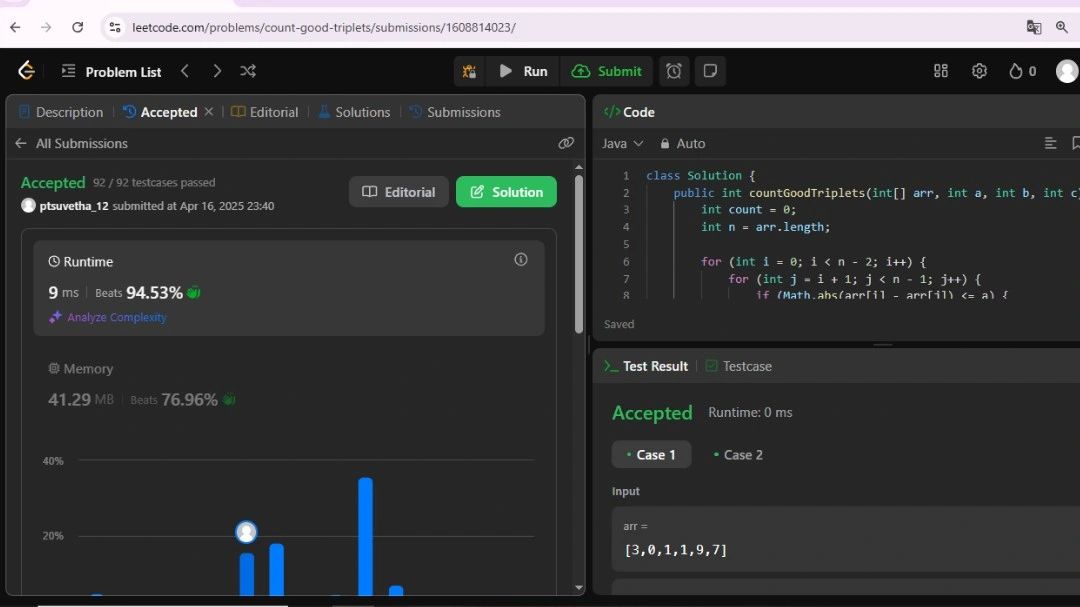Close the Accepted tab
The width and height of the screenshot is (1080, 607).
209,111
